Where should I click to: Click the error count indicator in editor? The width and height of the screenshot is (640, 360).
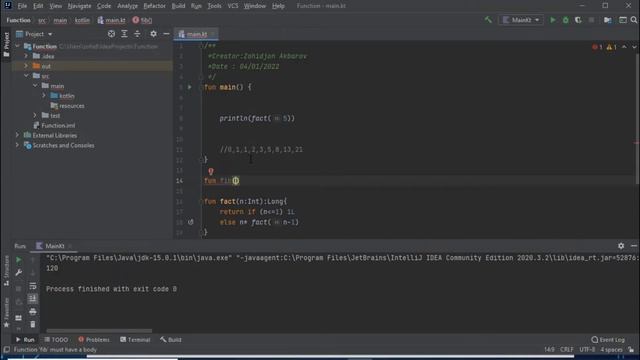(x=597, y=47)
